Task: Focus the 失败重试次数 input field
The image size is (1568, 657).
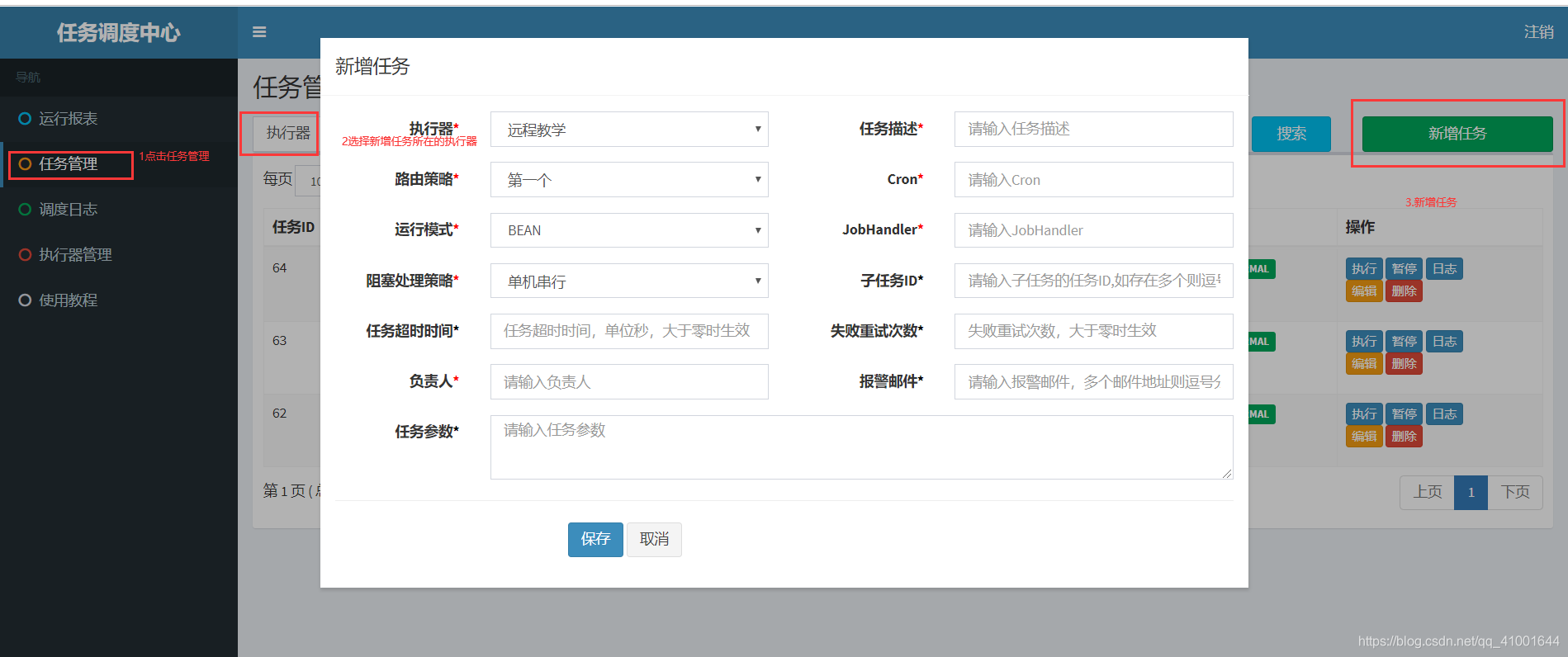Action: pos(1093,331)
